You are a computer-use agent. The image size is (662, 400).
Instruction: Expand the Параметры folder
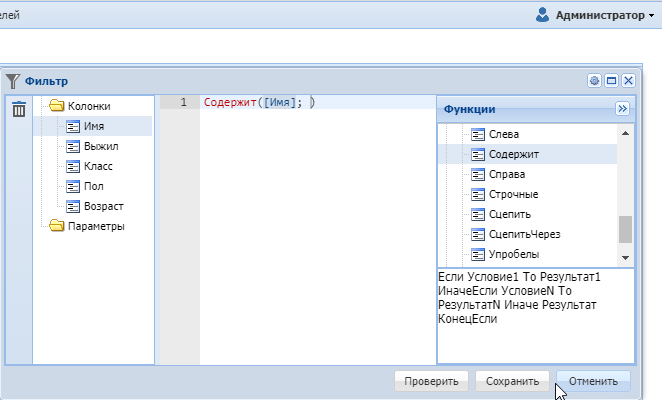(x=57, y=226)
